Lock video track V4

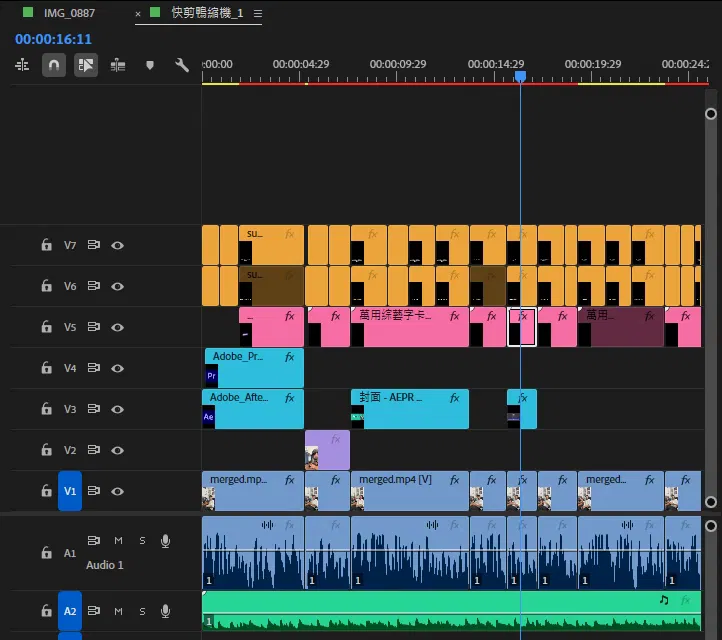[47, 368]
